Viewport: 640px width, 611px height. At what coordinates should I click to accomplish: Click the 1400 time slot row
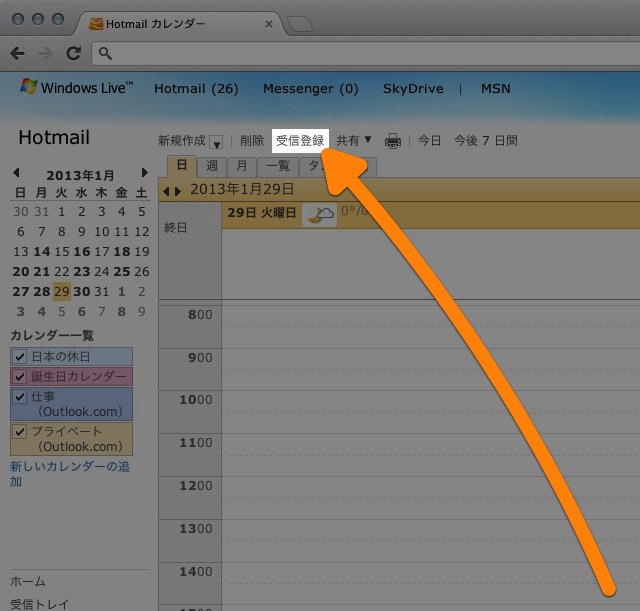(x=431, y=583)
